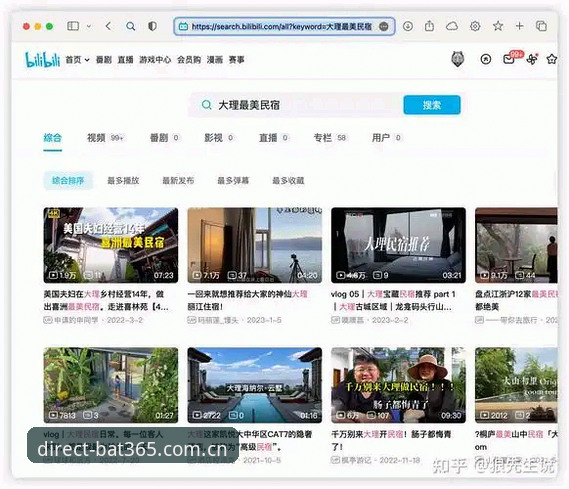Screen dimensions: 569x489
Task: Open the dynamic pinwheel icon
Action: click(532, 59)
